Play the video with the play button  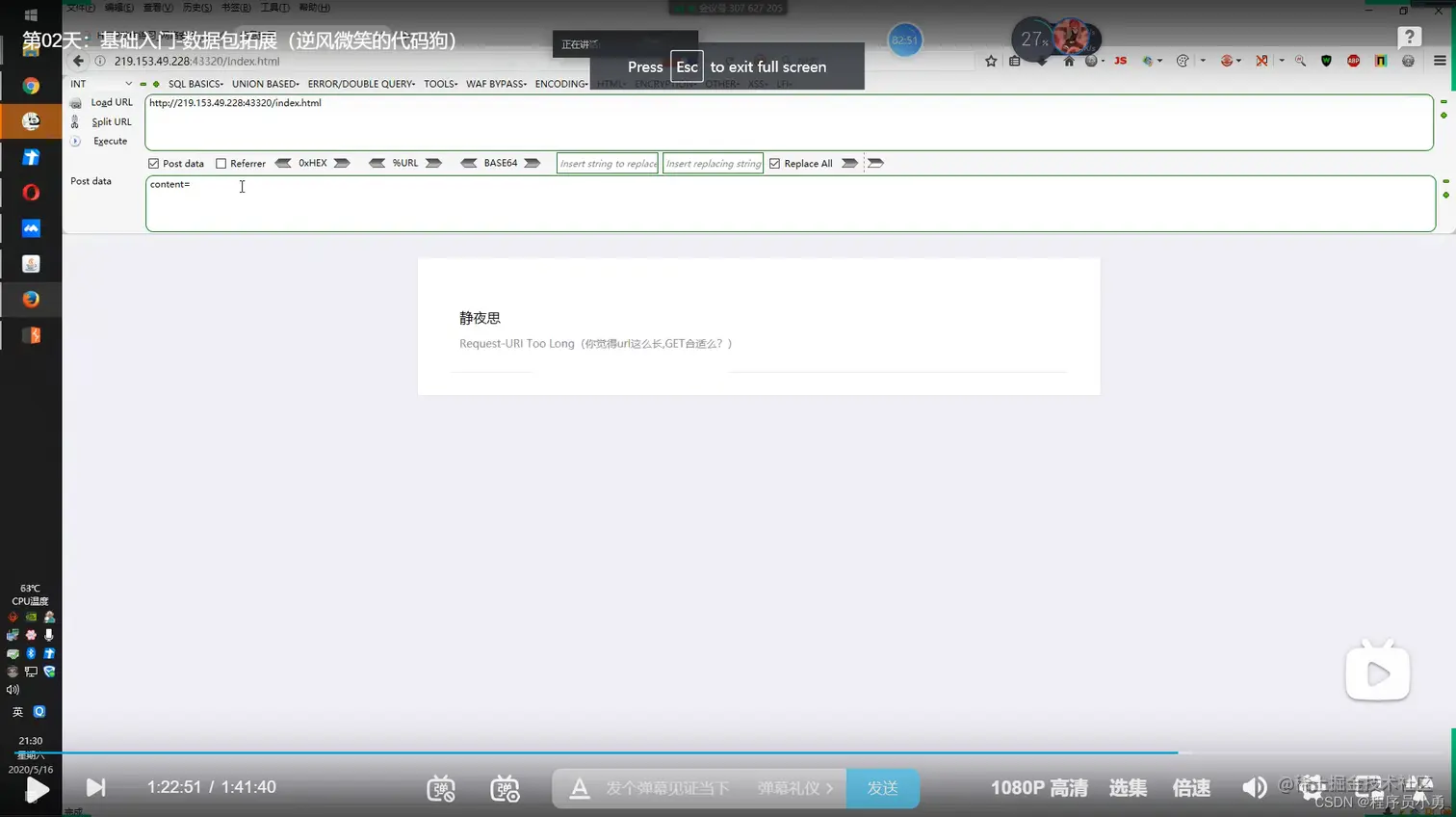37,790
